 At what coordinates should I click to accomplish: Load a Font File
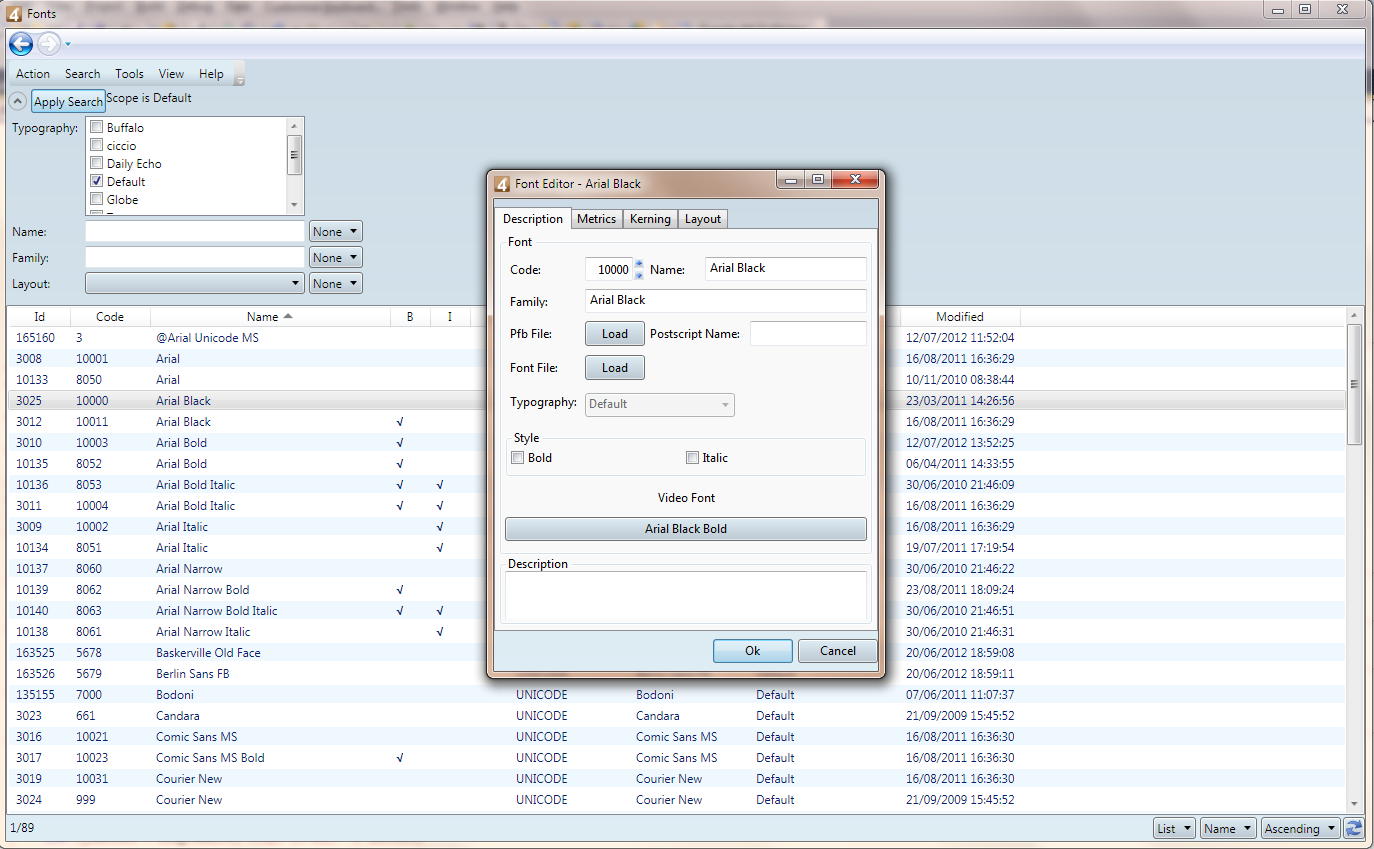[x=615, y=368]
